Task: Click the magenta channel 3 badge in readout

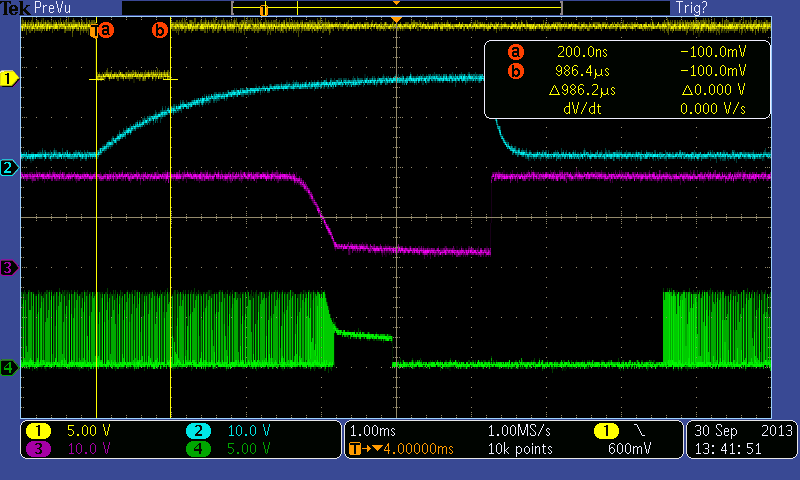Action: (x=38, y=449)
